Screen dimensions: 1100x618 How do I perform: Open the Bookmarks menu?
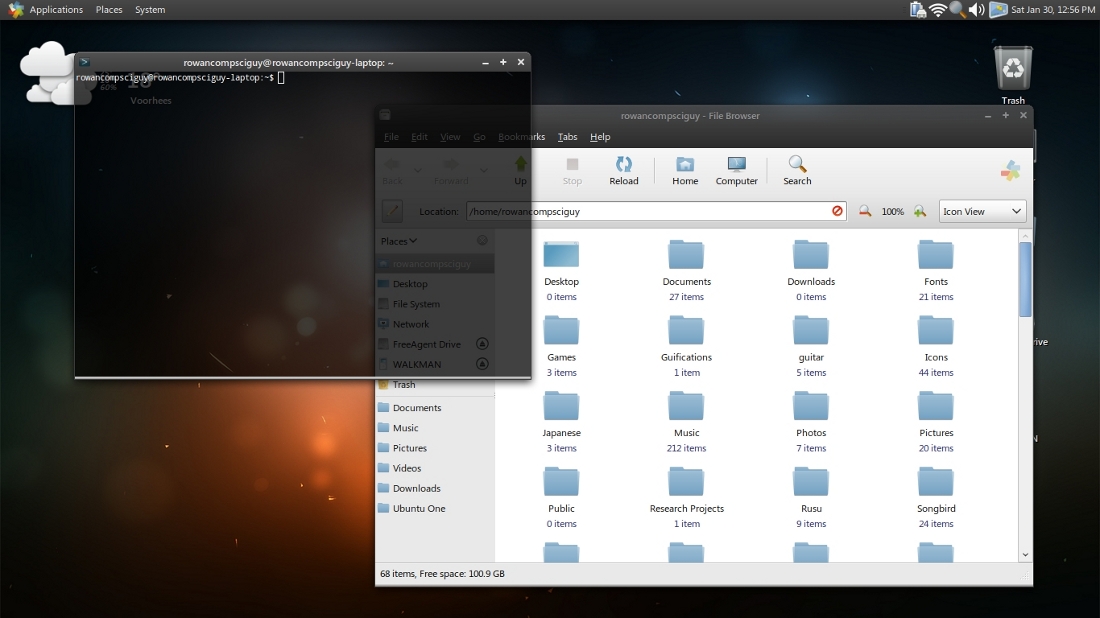521,137
